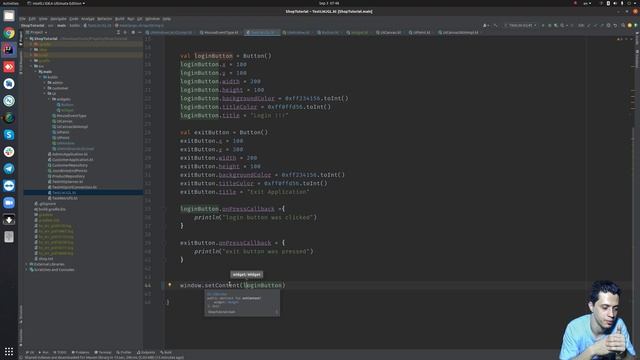Open Files from the Ubuntu dock
The height and width of the screenshot is (360, 640).
[9, 16]
